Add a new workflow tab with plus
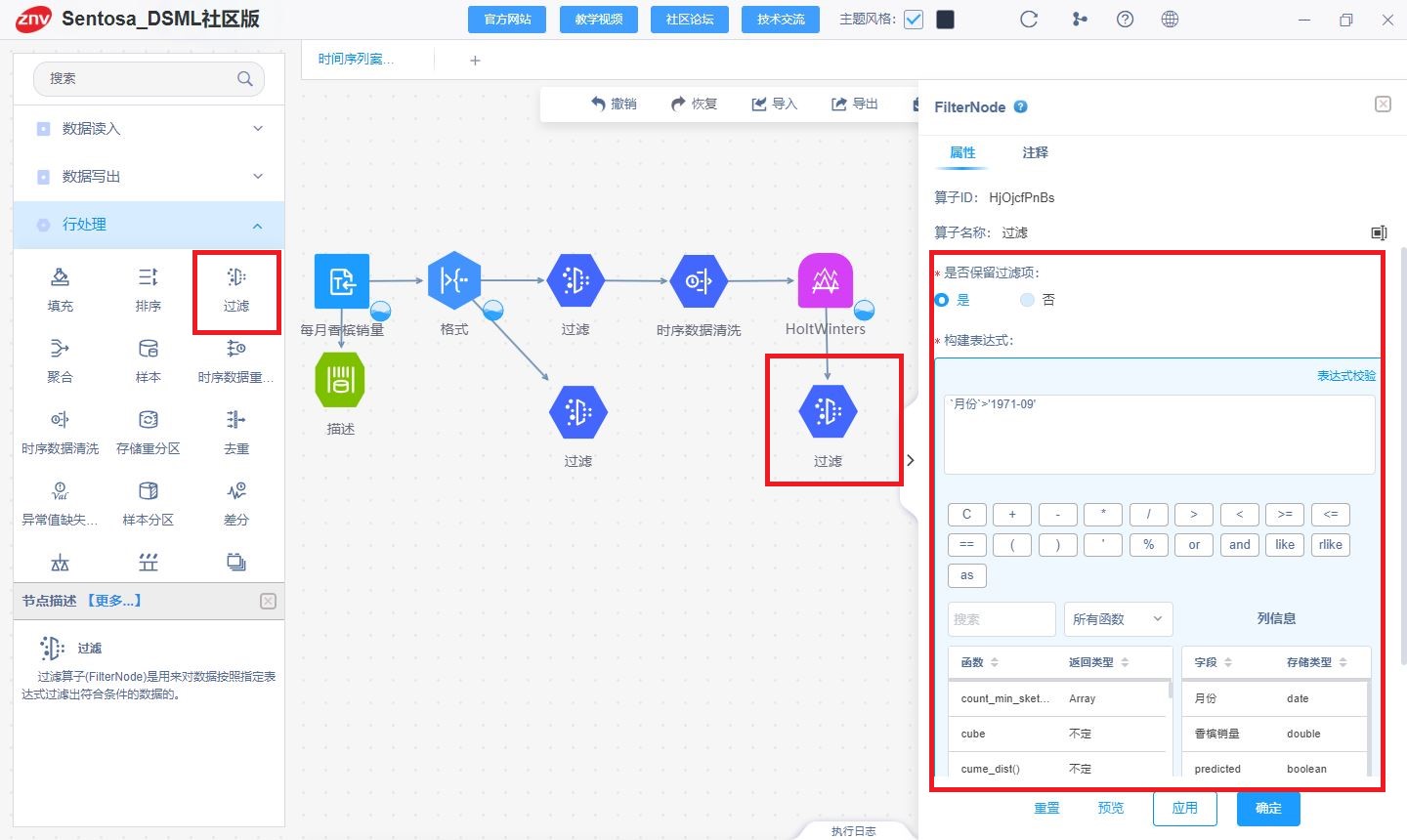Screen dimensions: 1407x840 click(x=475, y=61)
